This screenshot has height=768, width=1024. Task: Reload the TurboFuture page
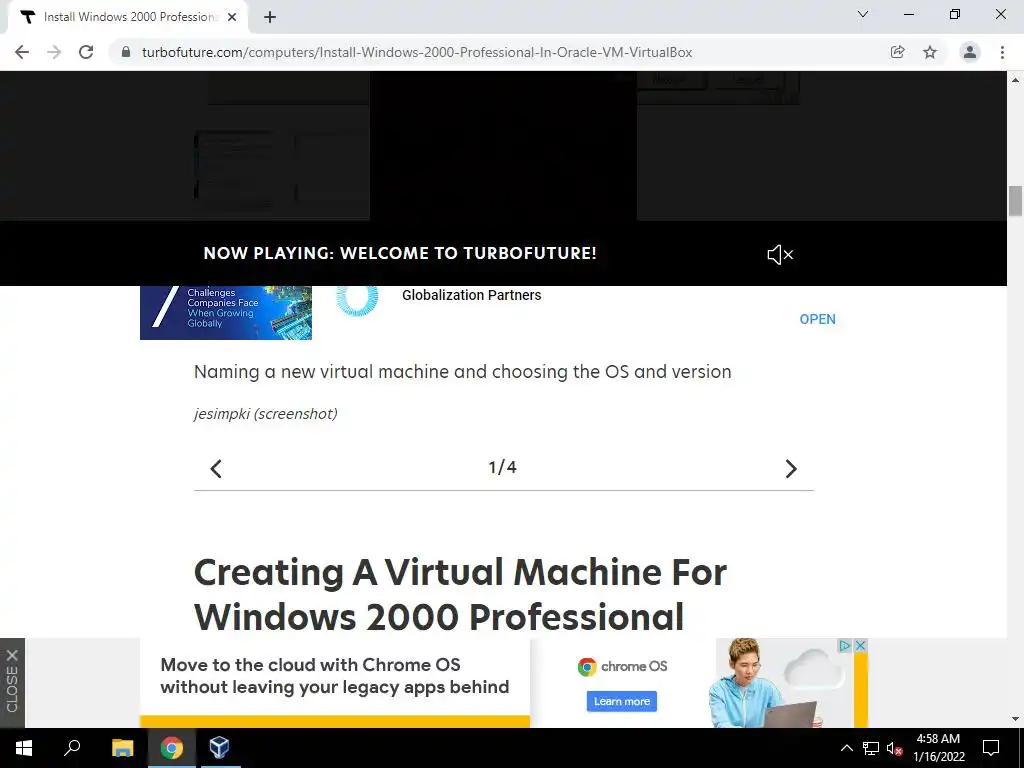(x=86, y=52)
